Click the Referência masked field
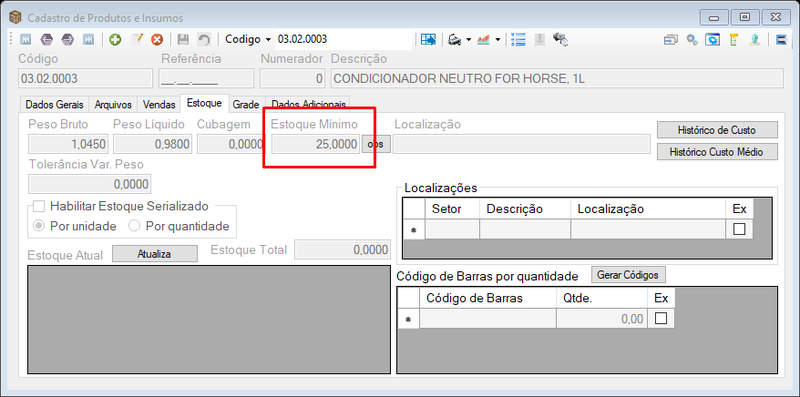The height and width of the screenshot is (397, 800). coord(206,79)
